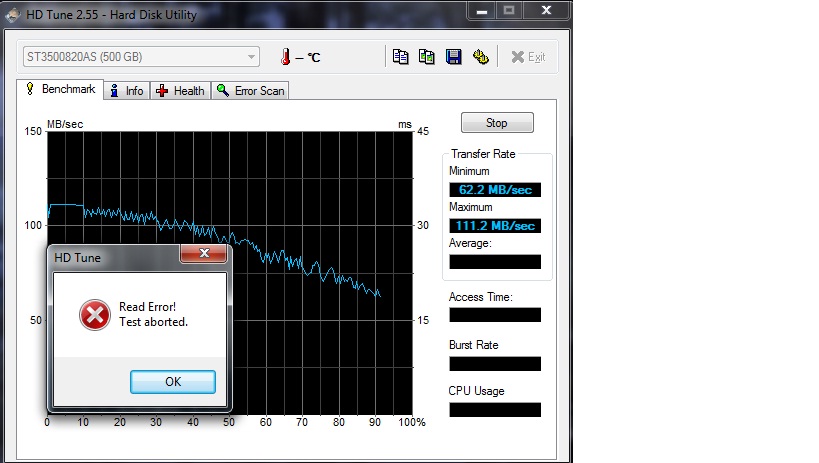819x463 pixels.
Task: Open the ST3500820AS drive dropdown
Action: pos(141,56)
